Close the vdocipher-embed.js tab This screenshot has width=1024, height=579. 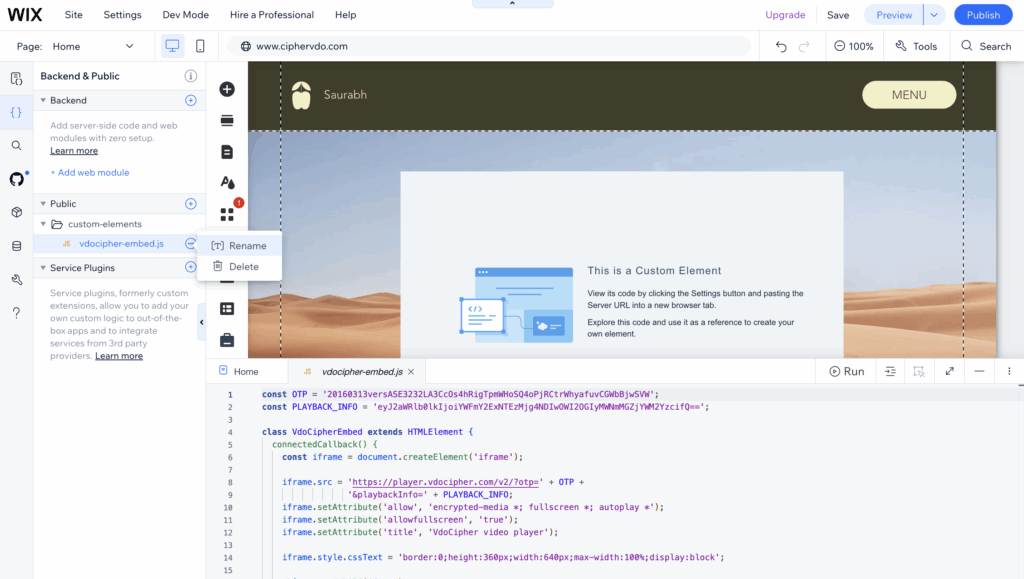[411, 371]
